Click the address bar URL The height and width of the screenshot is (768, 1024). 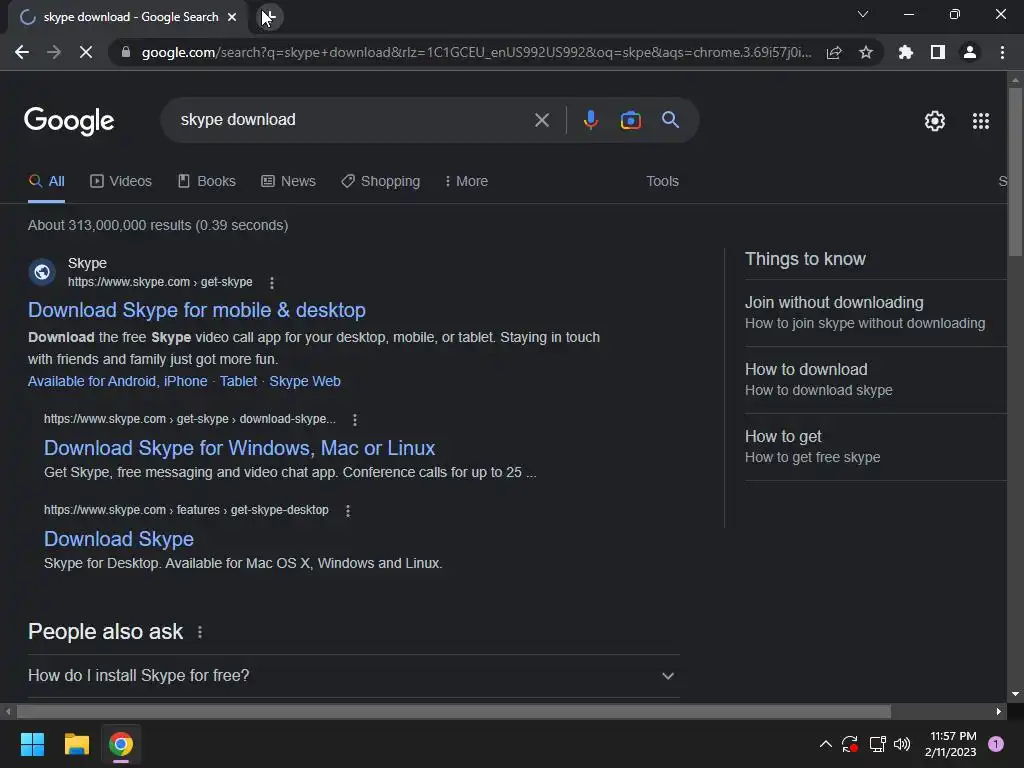point(477,52)
